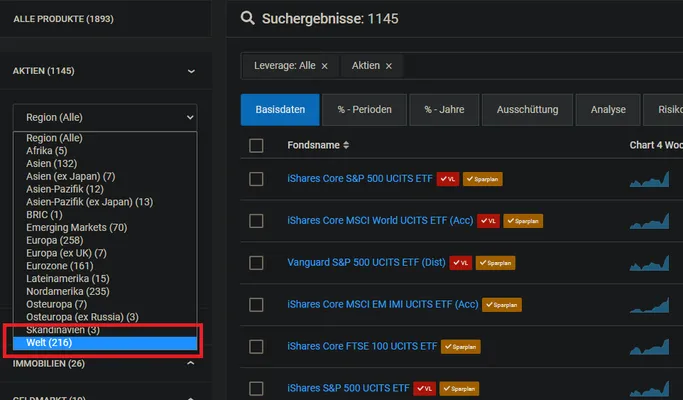Open 4-week chart of Vanguard S&P 500
Screen dimensions: 683x400
point(649,263)
